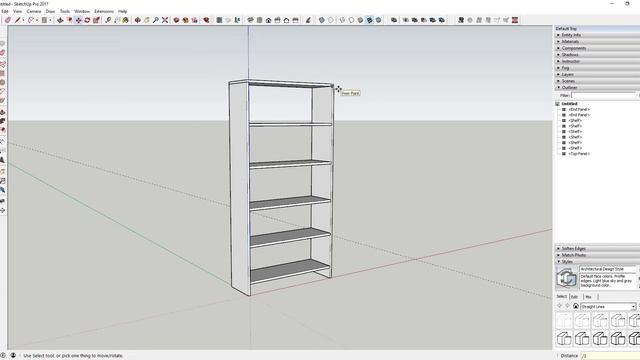Enable Shaded With Textures style

tap(369, 20)
